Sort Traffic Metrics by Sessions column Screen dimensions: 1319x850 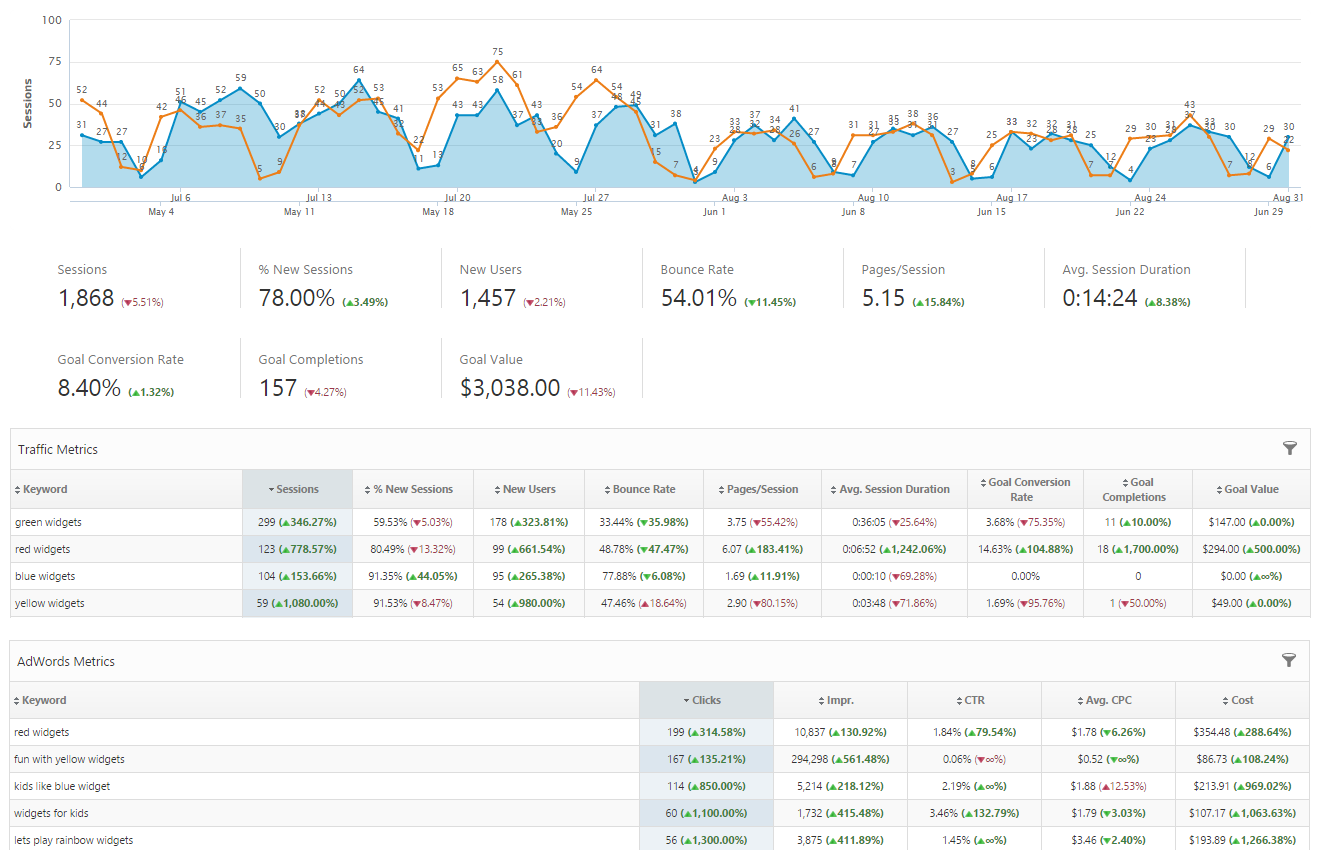(297, 489)
